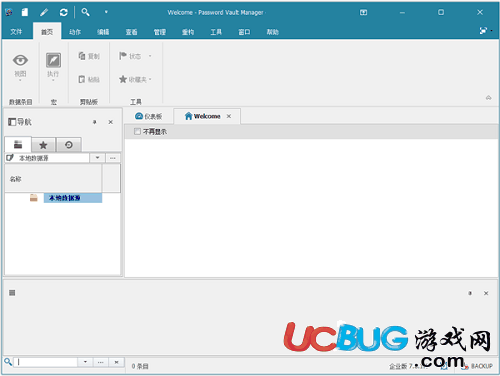Click the pencil edit icon in title bar
Screen dimensions: 500x376
tap(44, 12)
